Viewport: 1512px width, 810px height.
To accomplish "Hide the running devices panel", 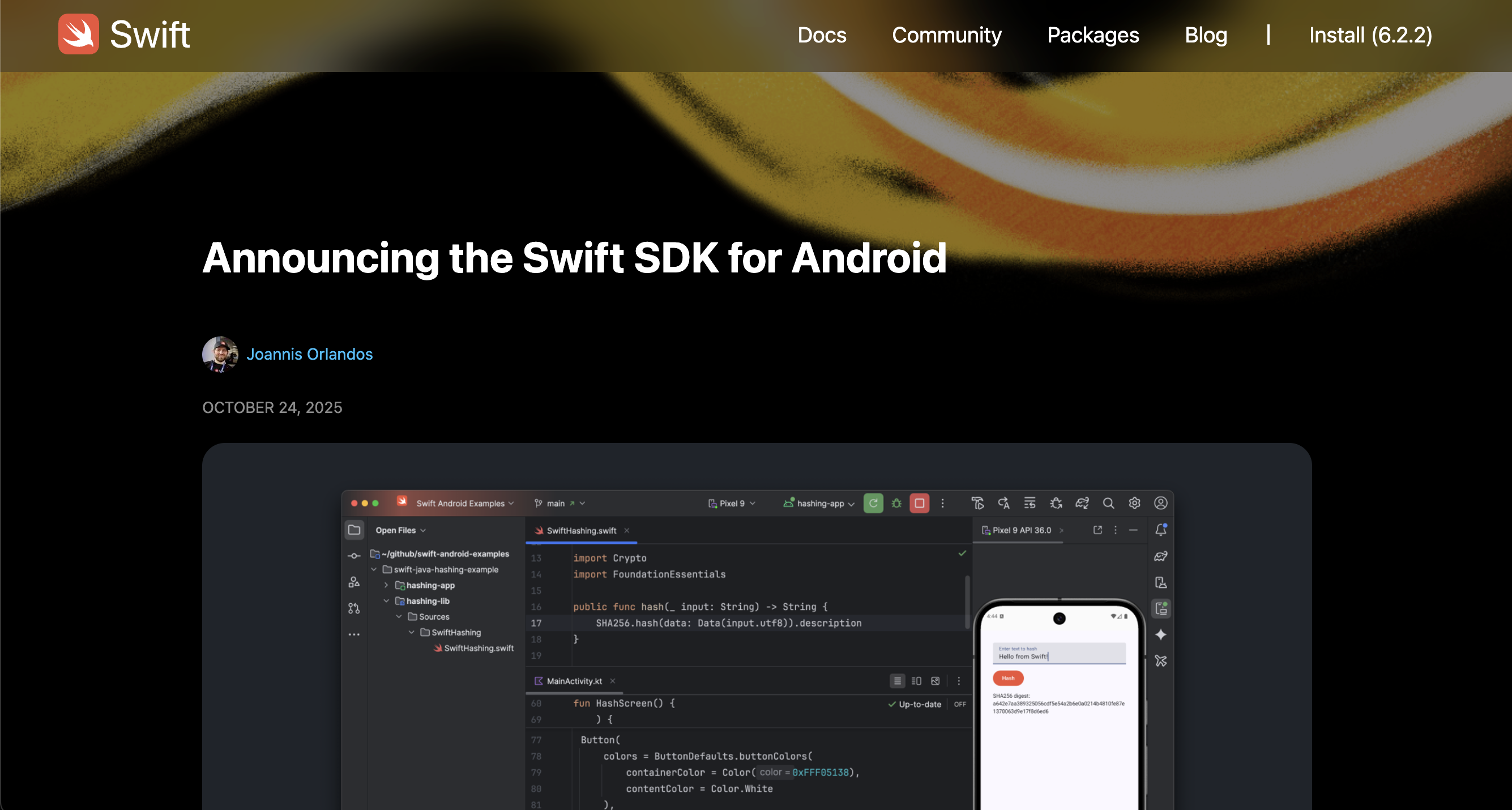I will point(1133,530).
